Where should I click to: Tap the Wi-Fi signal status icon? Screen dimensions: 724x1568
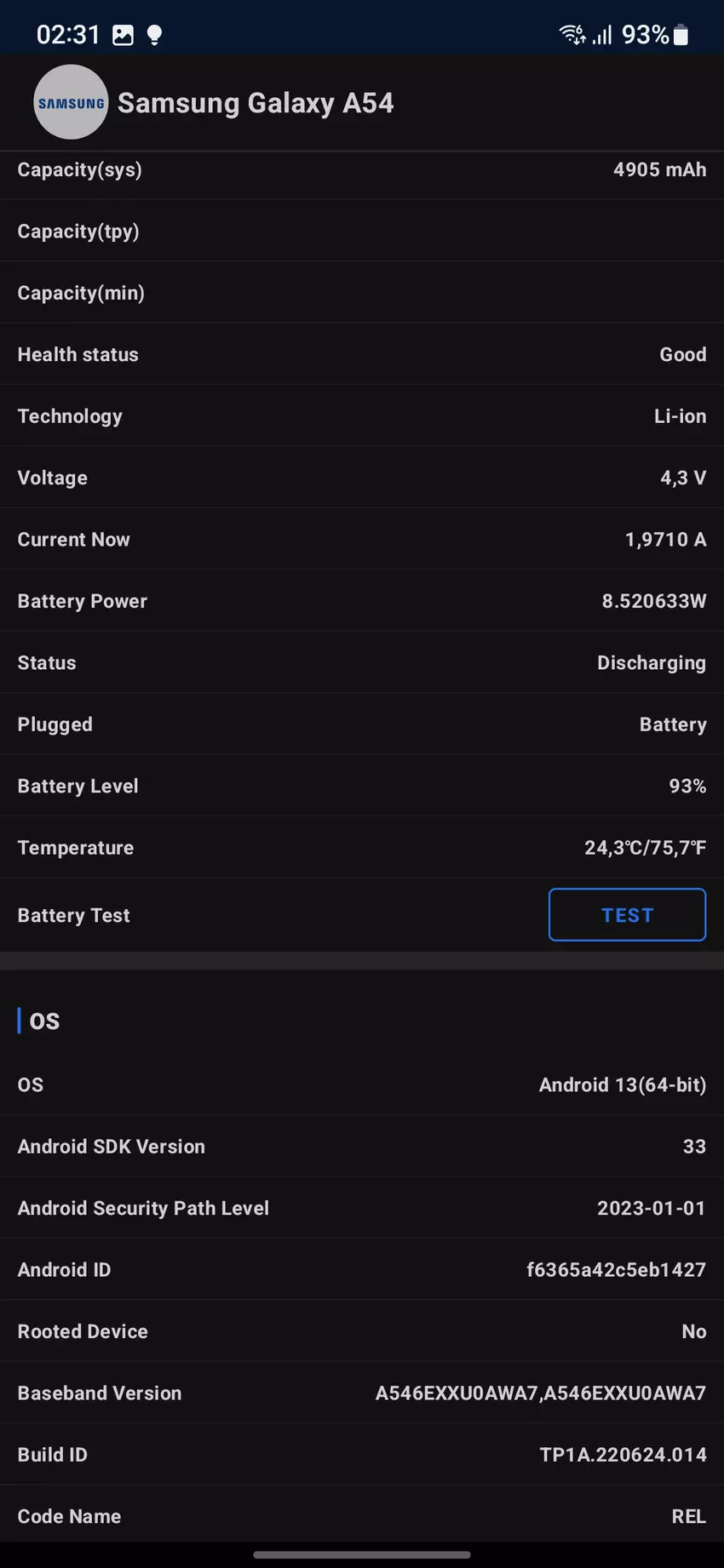coord(572,35)
